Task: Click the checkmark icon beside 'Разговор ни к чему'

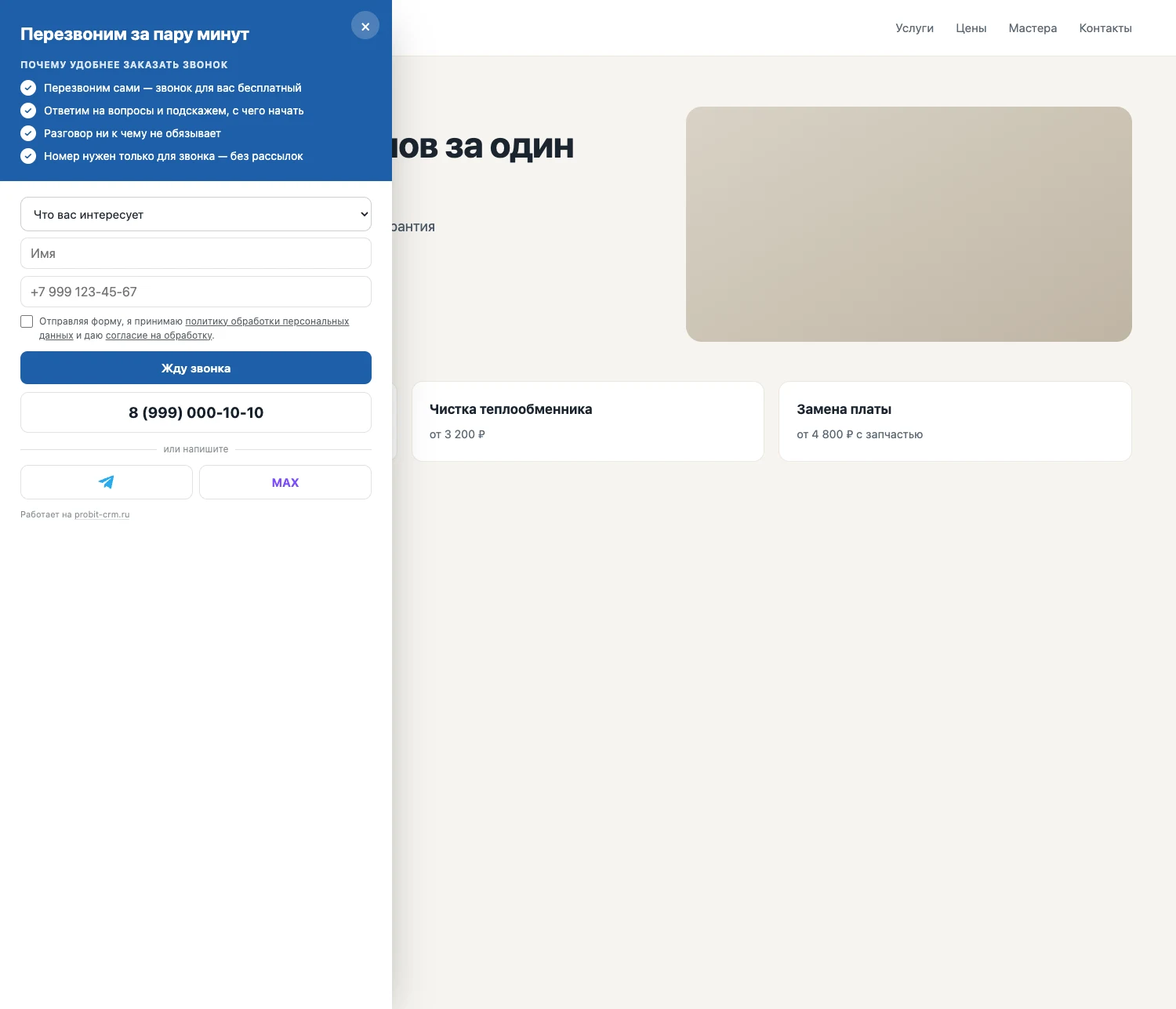Action: click(x=28, y=133)
